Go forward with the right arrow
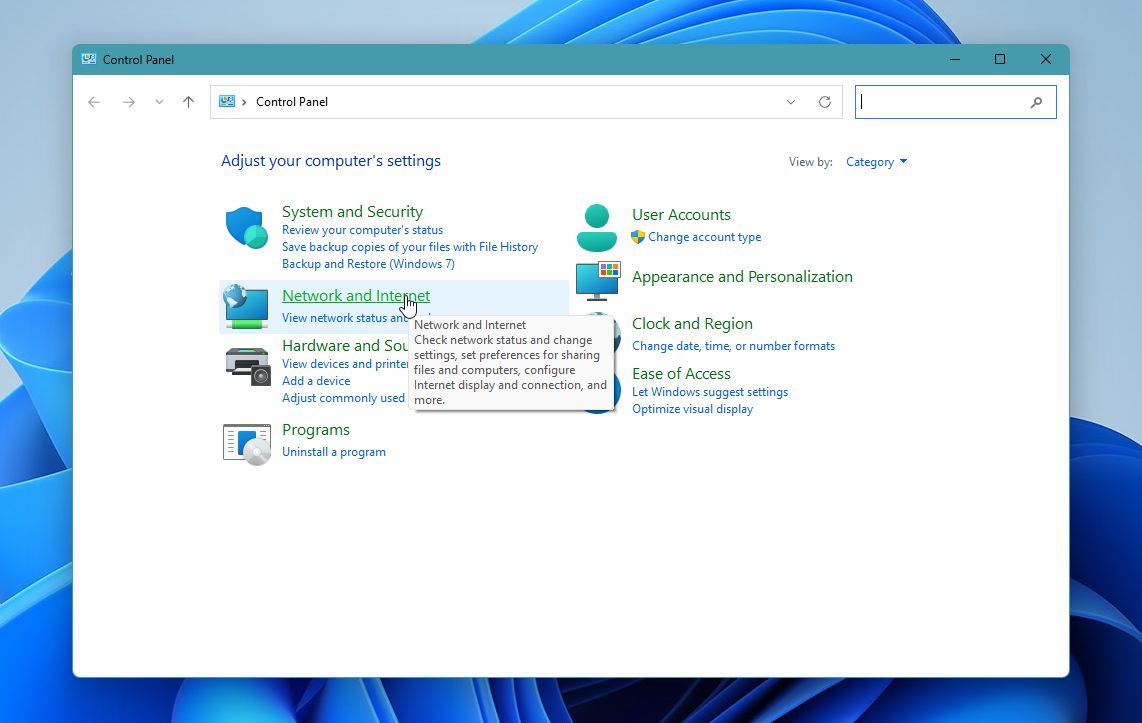 point(129,102)
